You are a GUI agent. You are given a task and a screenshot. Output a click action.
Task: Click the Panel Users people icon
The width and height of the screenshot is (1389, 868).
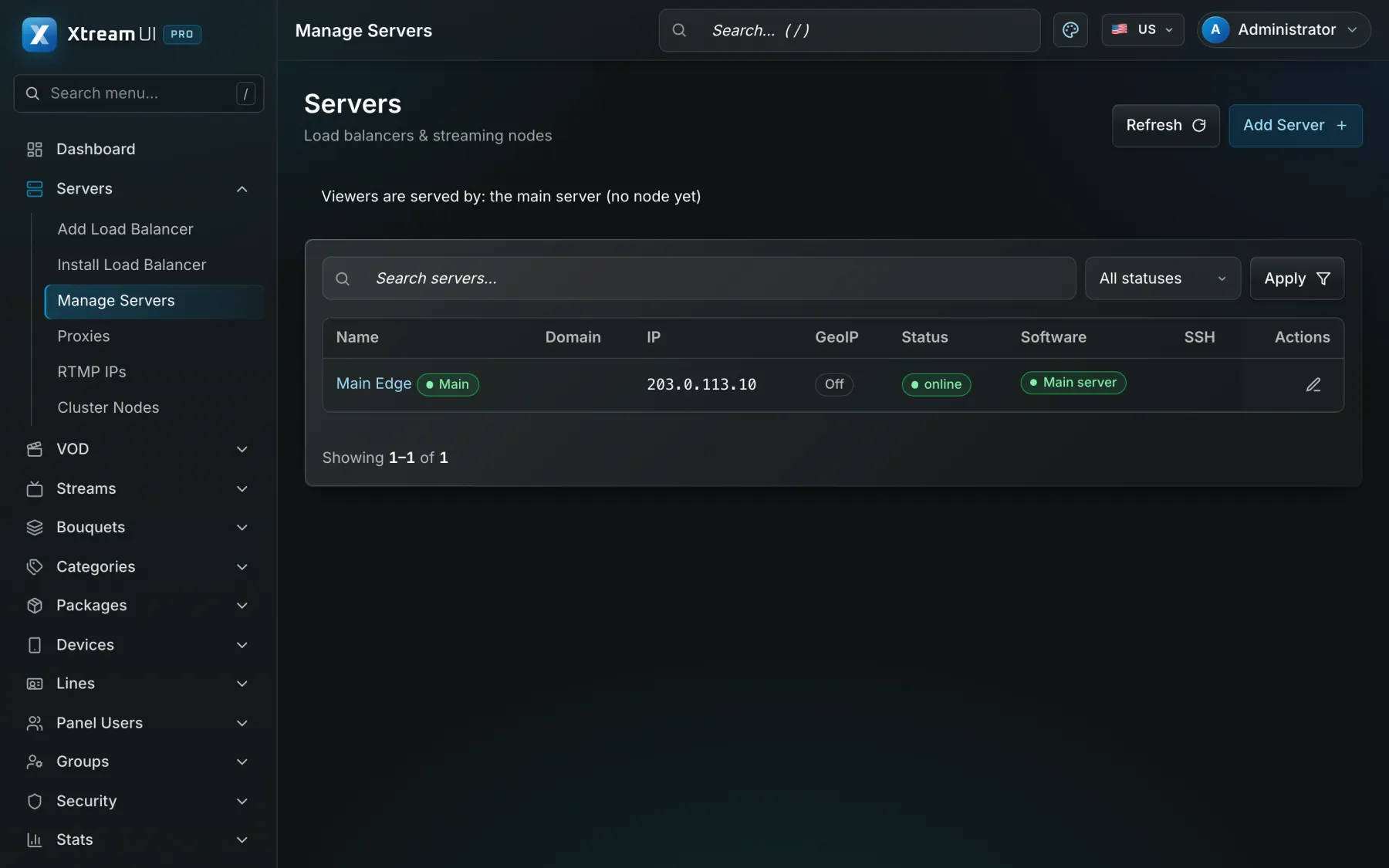pos(35,723)
